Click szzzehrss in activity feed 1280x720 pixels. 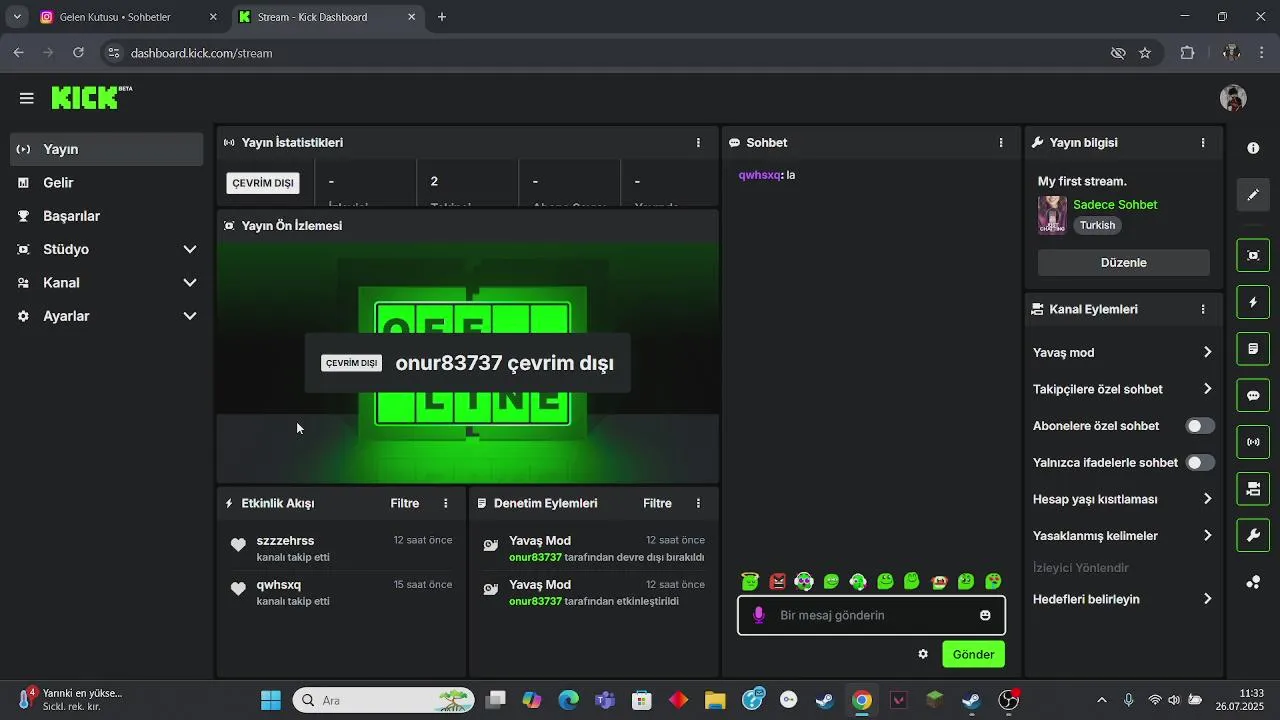point(285,541)
